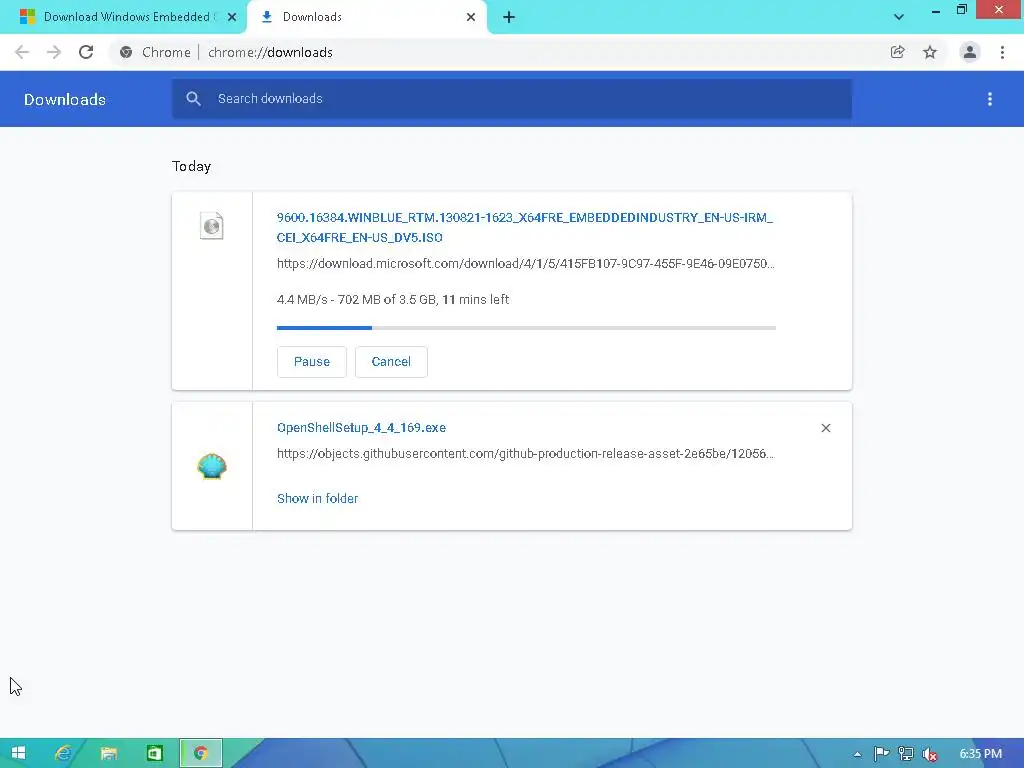Open the tab search dropdown chevron
This screenshot has height=768, width=1024.
[899, 17]
